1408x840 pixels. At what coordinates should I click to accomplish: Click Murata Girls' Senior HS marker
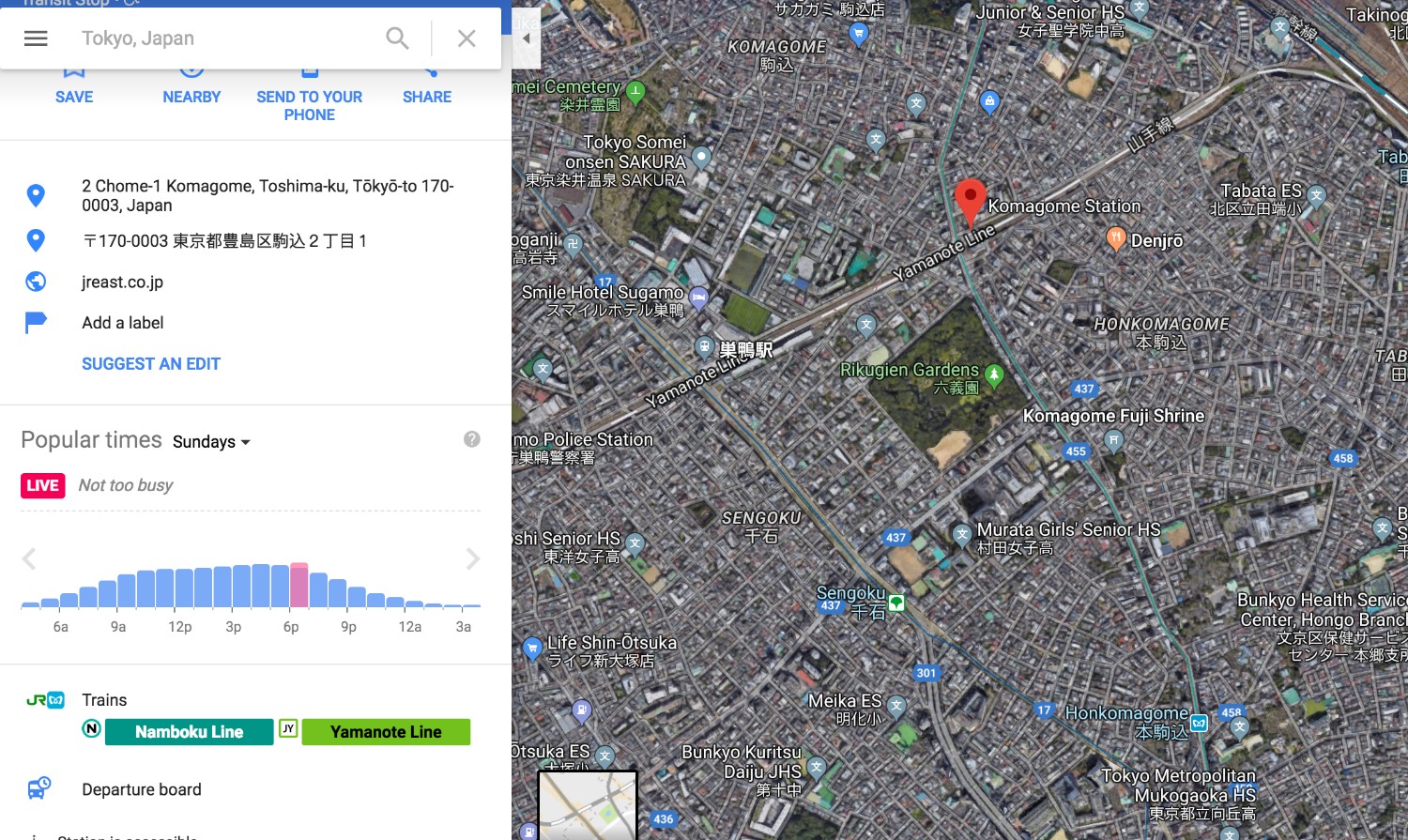pyautogui.click(x=961, y=535)
